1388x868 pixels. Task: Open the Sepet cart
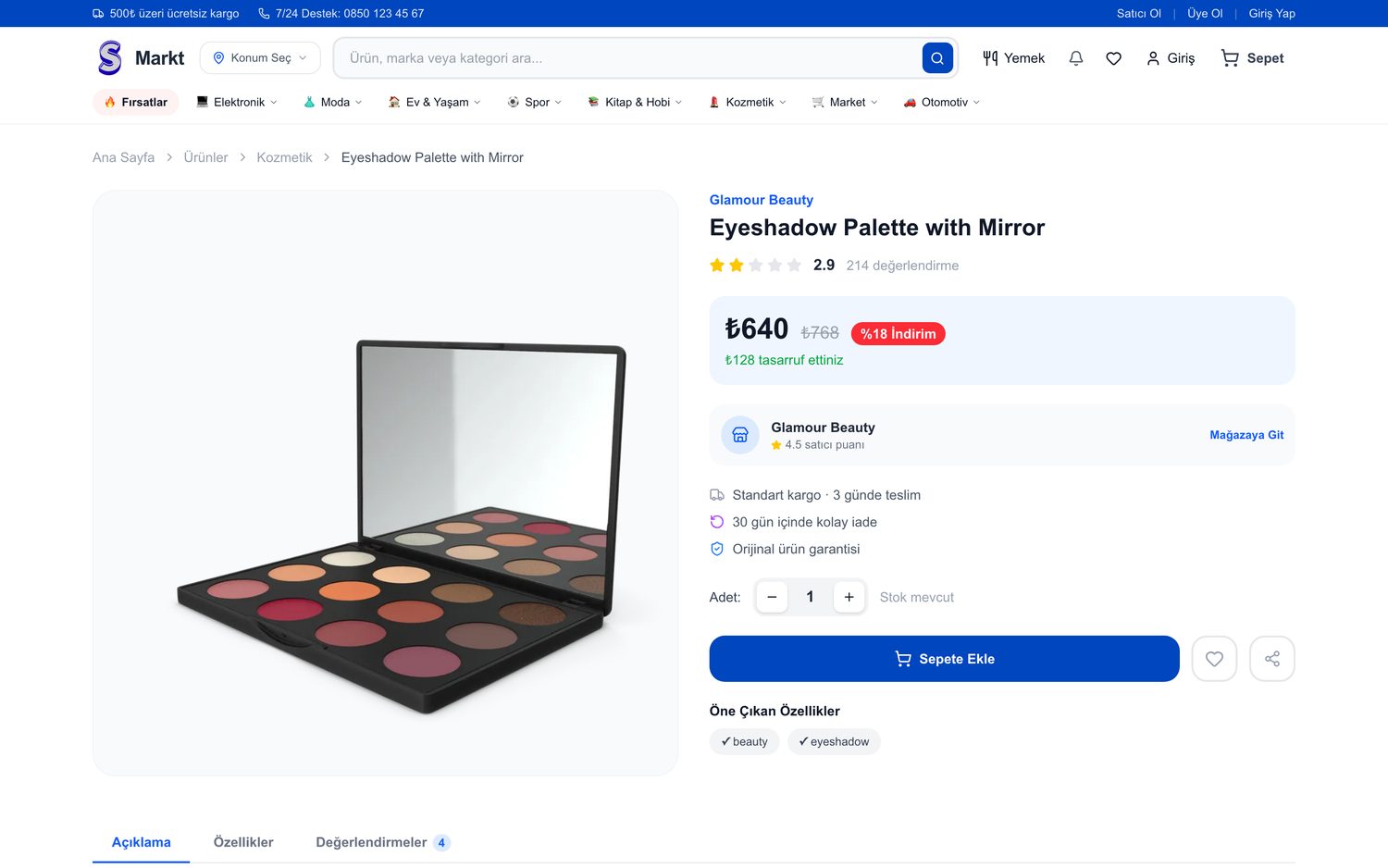(x=1253, y=58)
